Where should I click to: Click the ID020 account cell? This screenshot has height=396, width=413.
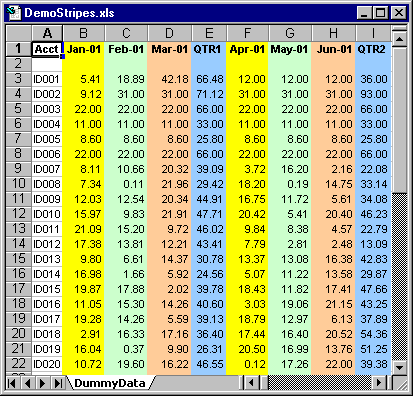(x=47, y=364)
